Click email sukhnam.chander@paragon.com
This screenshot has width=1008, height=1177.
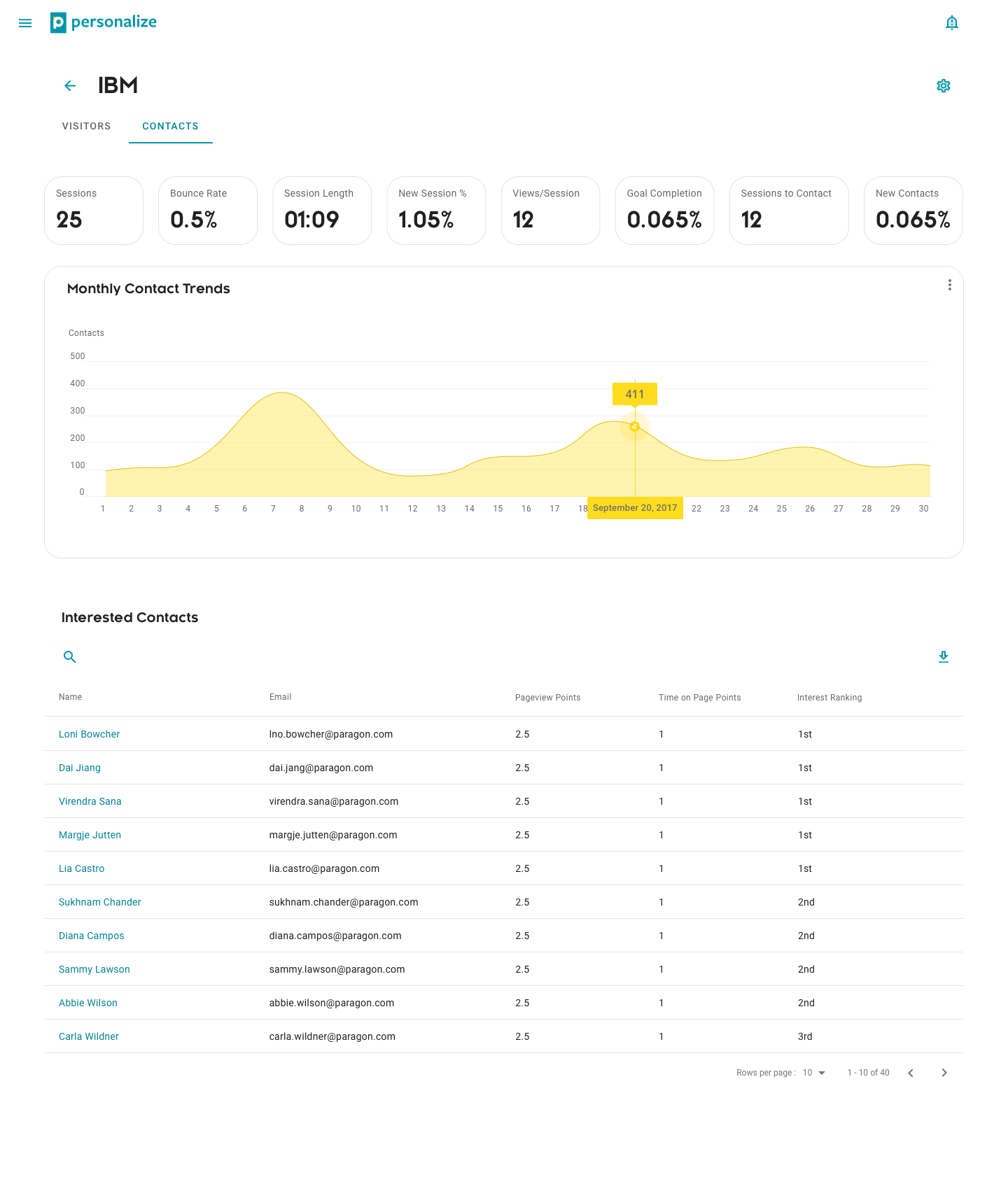[344, 902]
